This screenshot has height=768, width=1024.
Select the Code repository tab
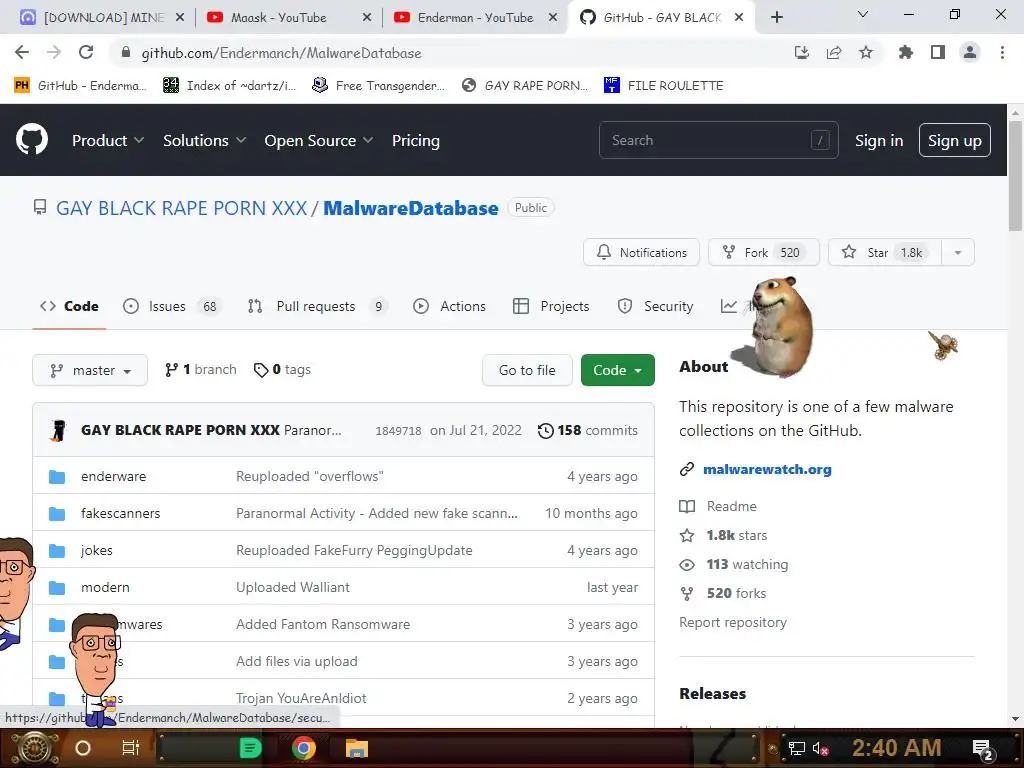[69, 306]
